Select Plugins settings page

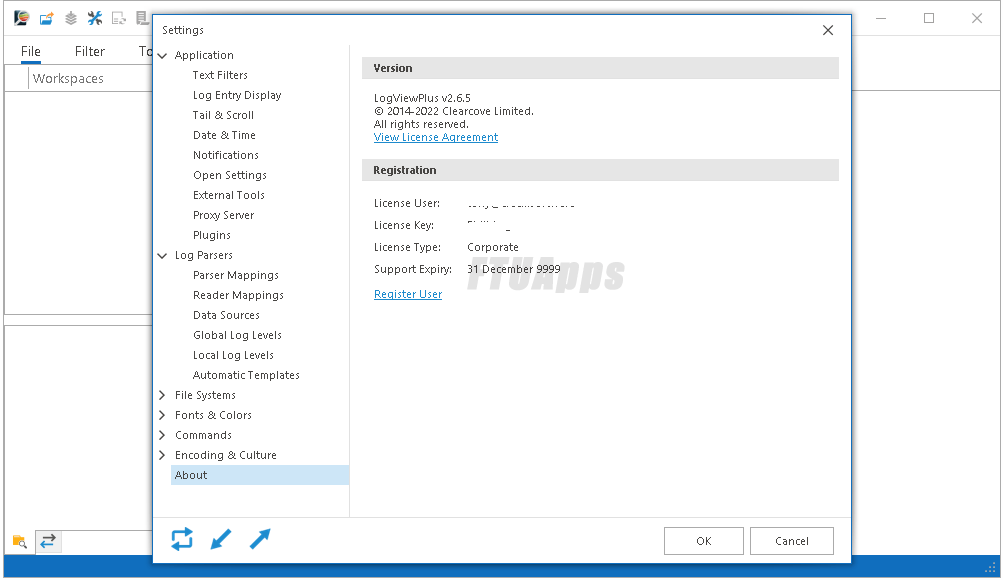tap(212, 235)
